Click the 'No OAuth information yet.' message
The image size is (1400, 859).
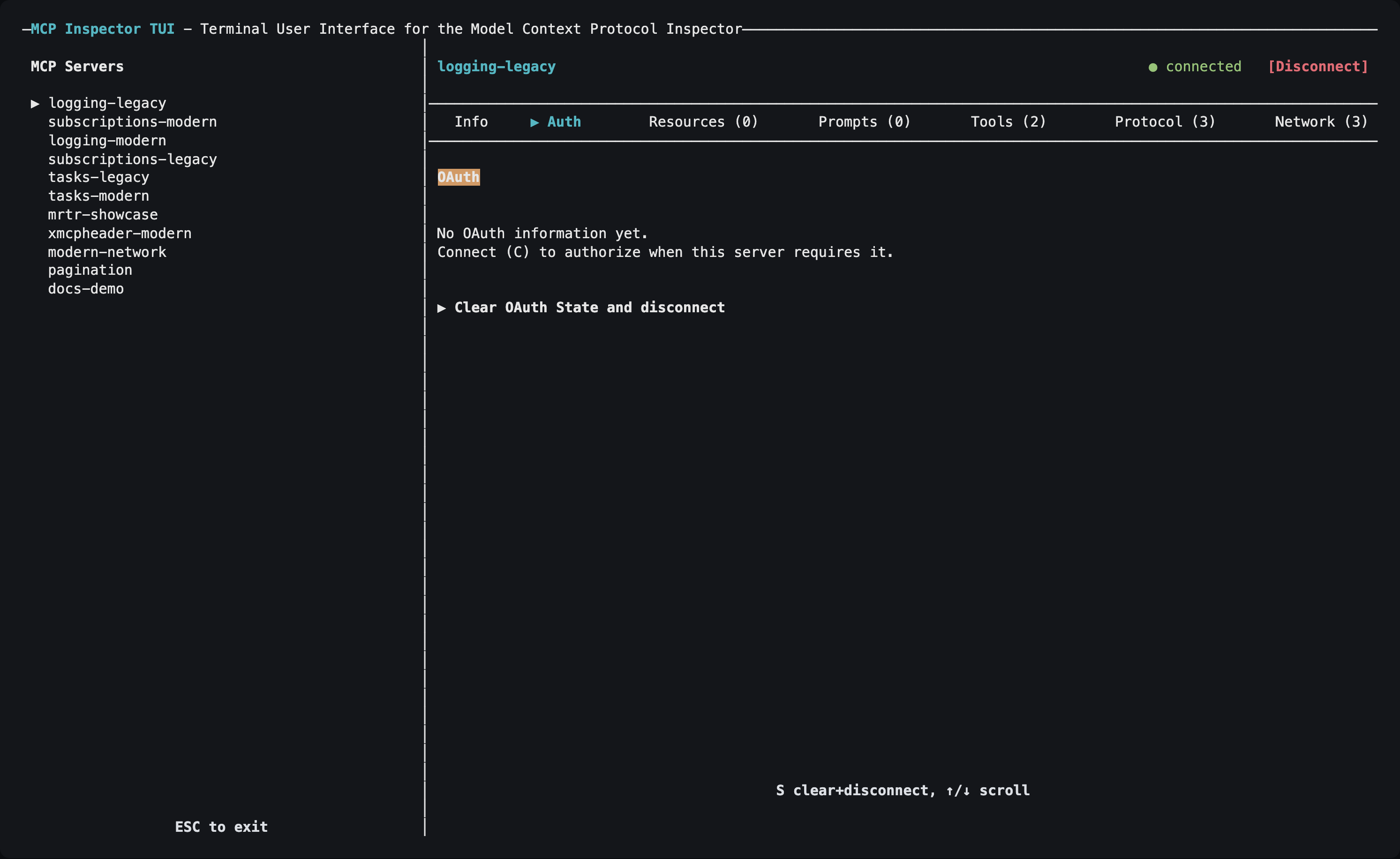click(542, 234)
